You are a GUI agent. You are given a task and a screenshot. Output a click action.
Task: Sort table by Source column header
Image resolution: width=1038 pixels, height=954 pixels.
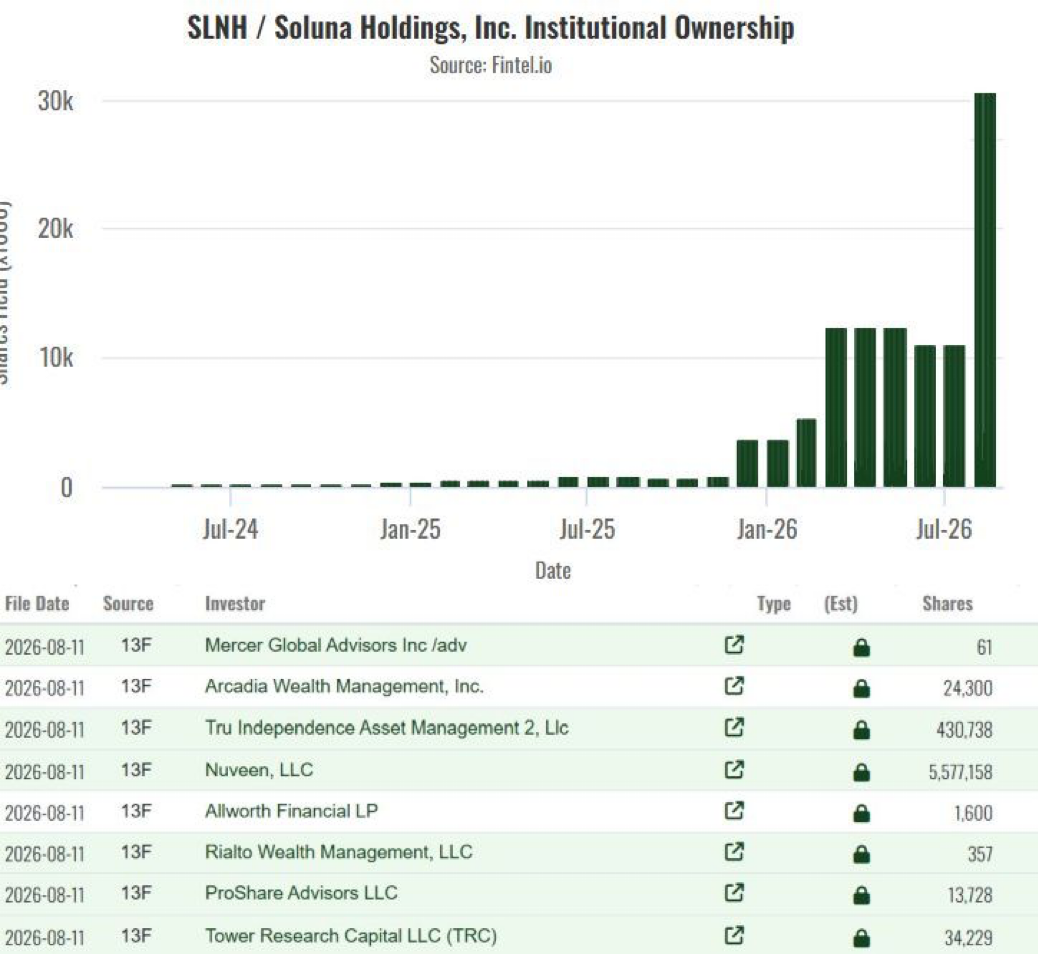(x=128, y=603)
